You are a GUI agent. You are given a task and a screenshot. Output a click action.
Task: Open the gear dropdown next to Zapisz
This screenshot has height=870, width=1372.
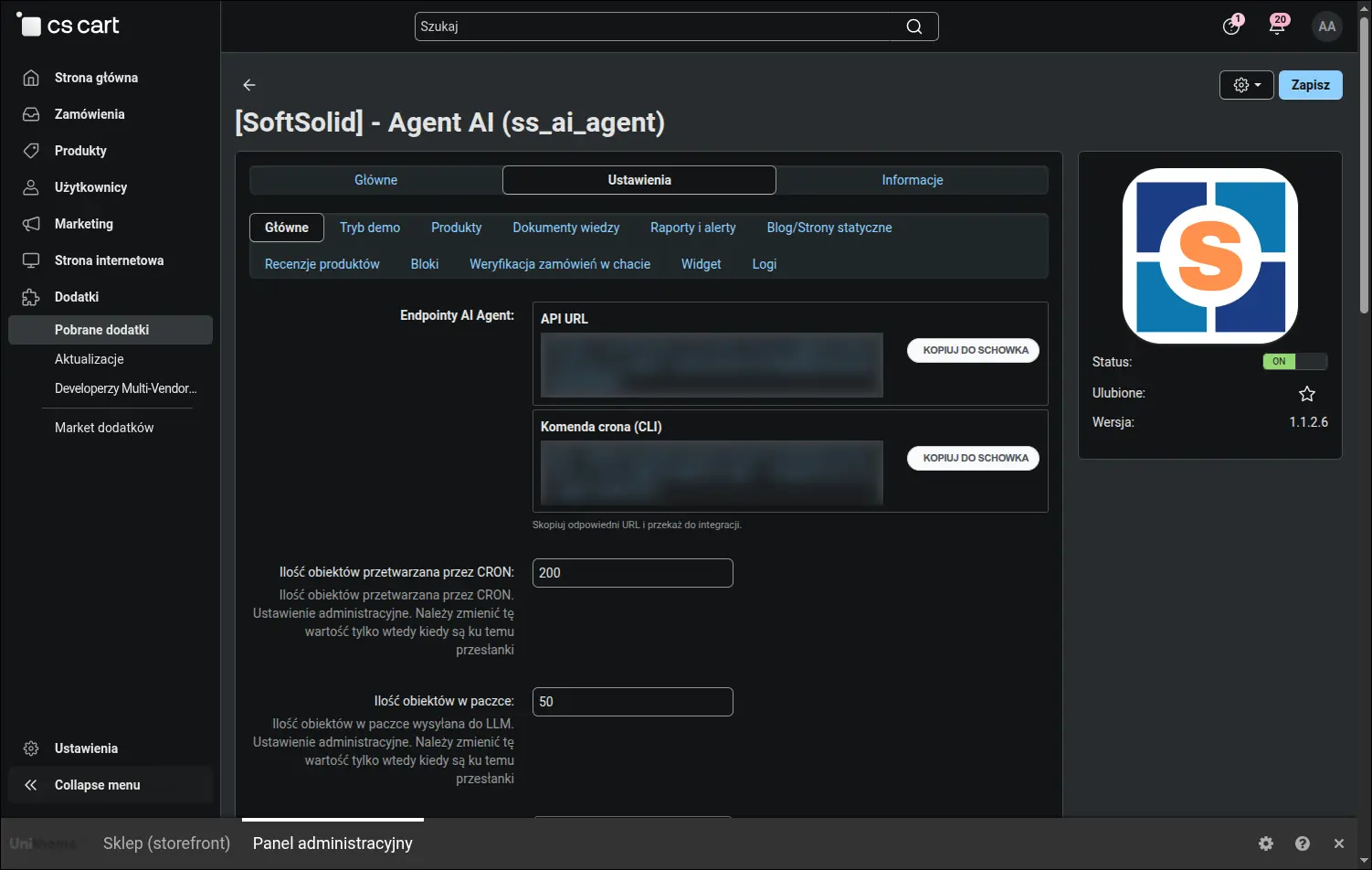[x=1247, y=85]
